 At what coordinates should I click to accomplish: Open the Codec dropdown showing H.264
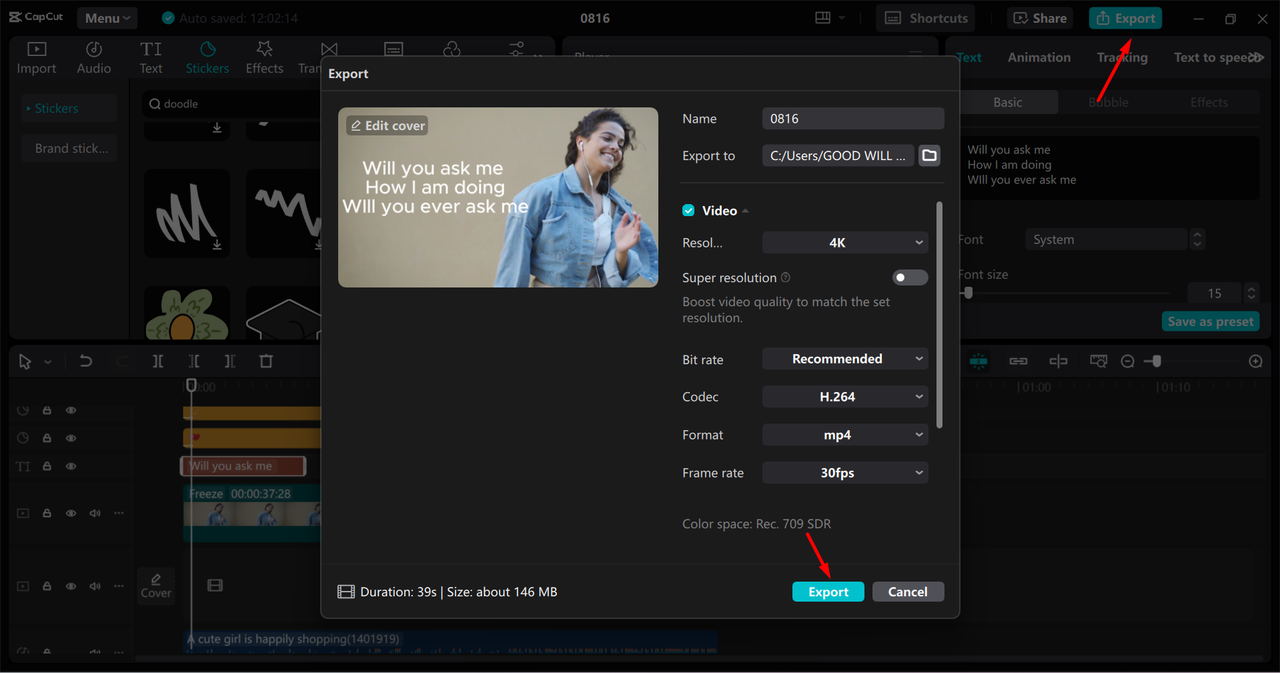pyautogui.click(x=845, y=397)
